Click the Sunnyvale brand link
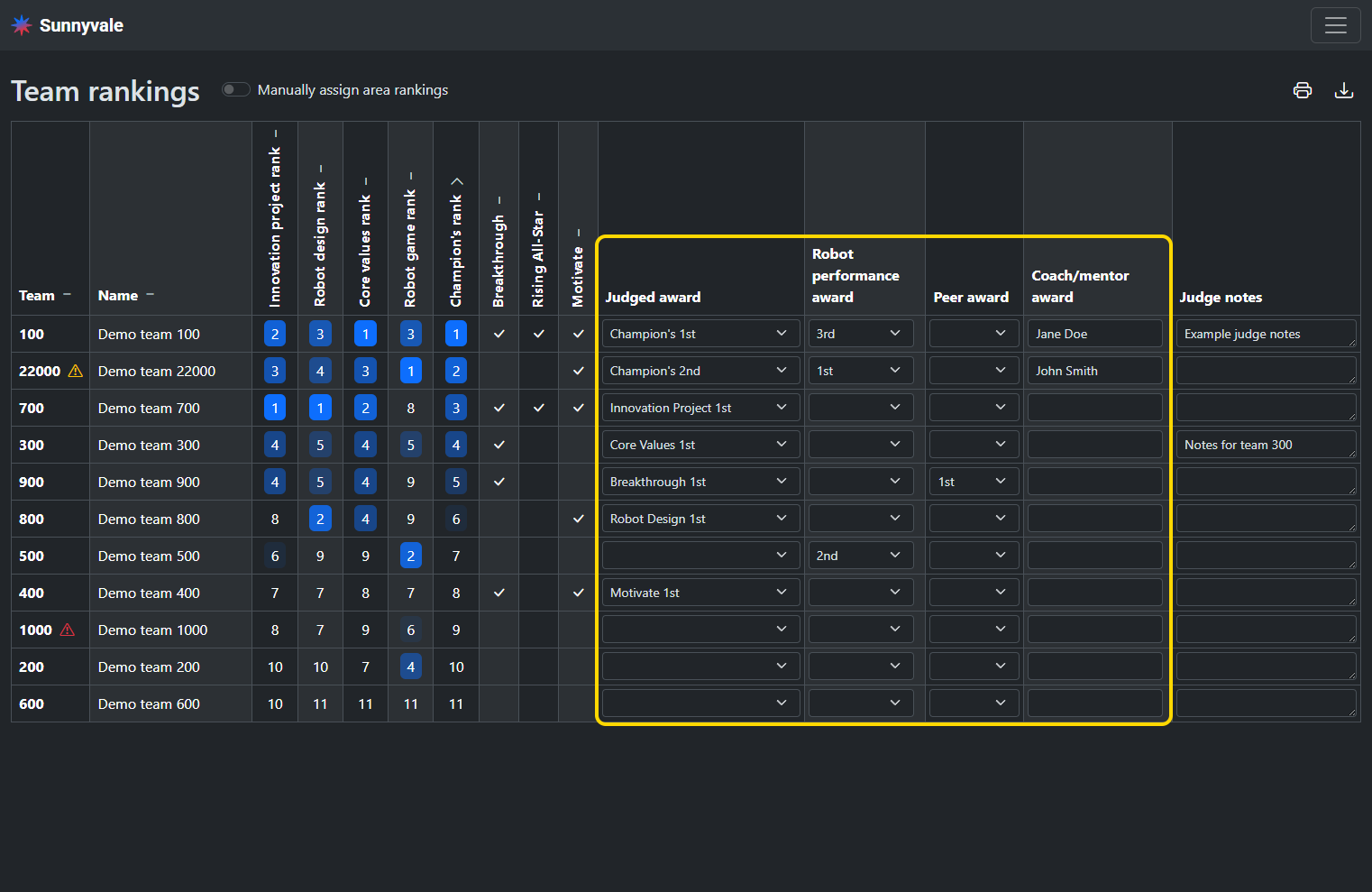The width and height of the screenshot is (1372, 892). (x=81, y=25)
